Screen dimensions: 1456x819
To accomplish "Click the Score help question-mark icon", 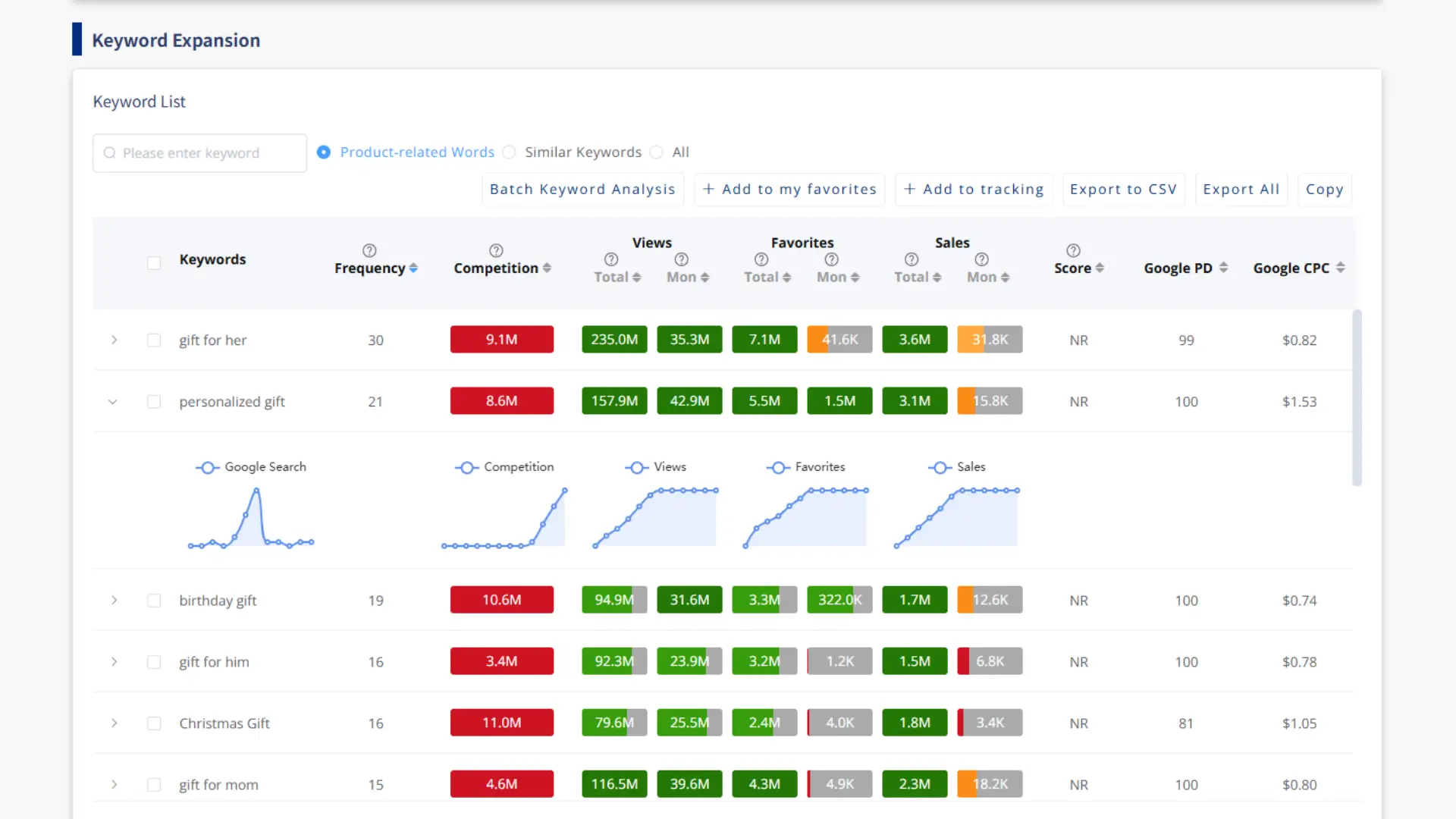I will [1073, 250].
